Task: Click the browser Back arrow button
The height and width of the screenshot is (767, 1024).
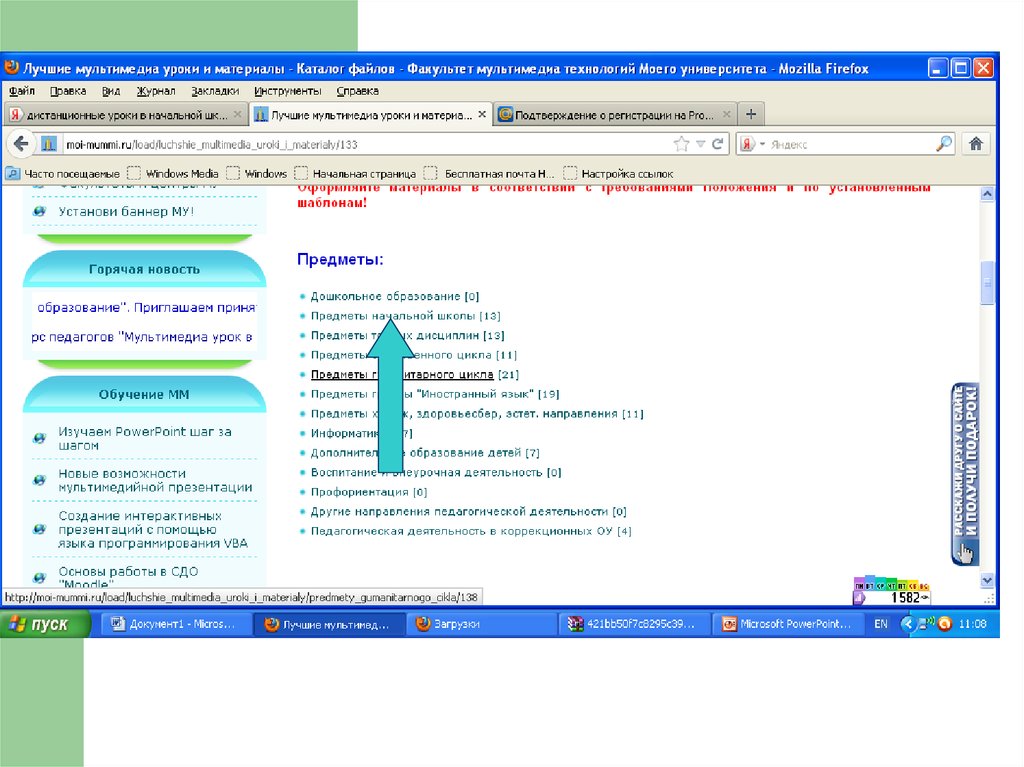Action: [18, 144]
